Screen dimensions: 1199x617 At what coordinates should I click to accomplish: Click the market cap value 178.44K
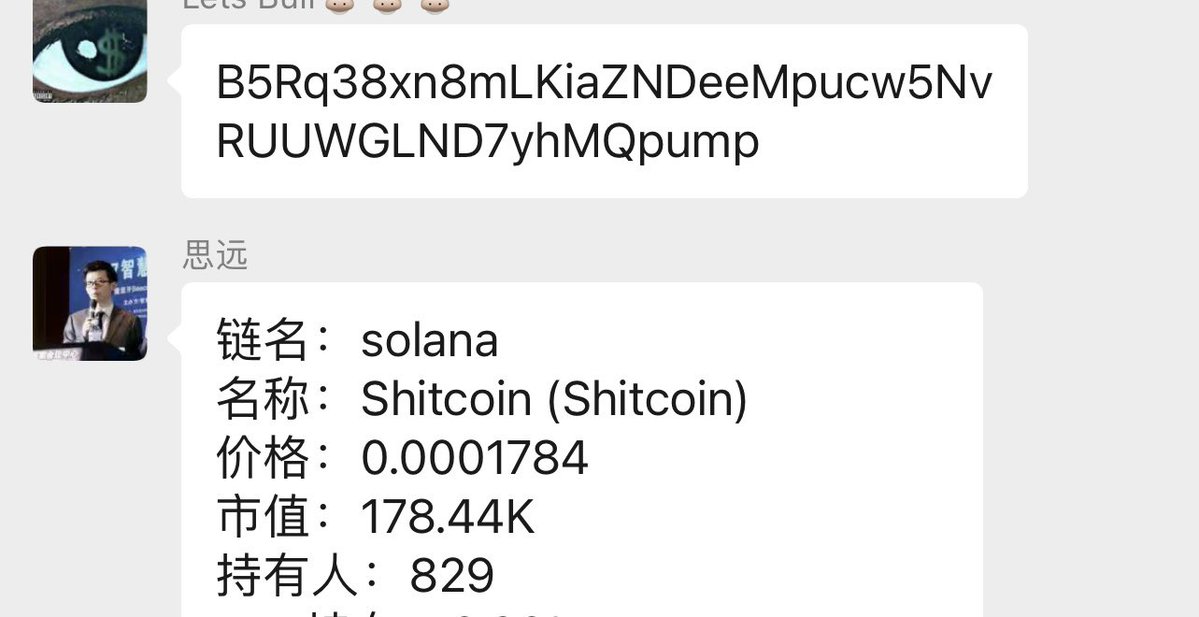tap(448, 517)
